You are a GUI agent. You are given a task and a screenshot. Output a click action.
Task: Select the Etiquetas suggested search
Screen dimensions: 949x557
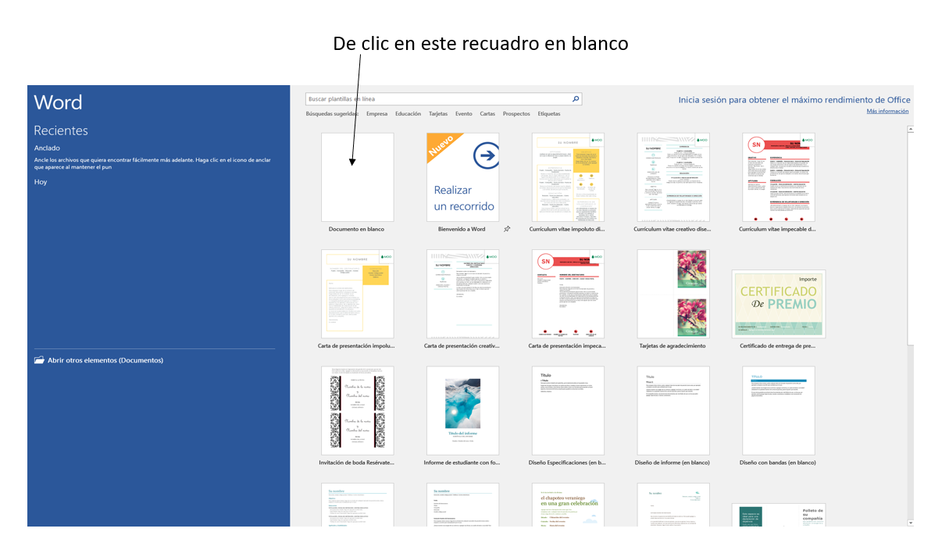549,114
